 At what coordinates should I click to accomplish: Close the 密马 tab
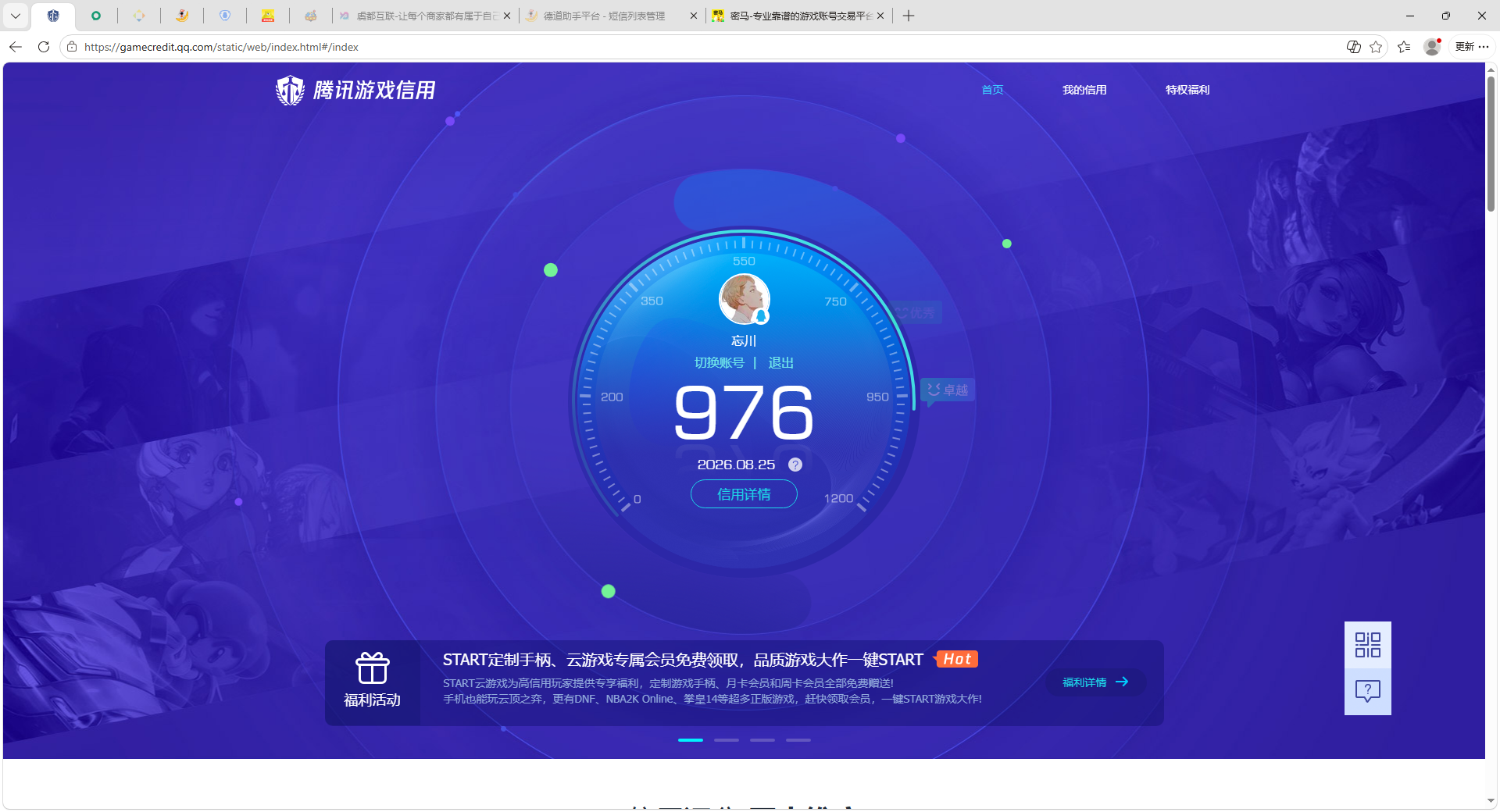pos(880,16)
